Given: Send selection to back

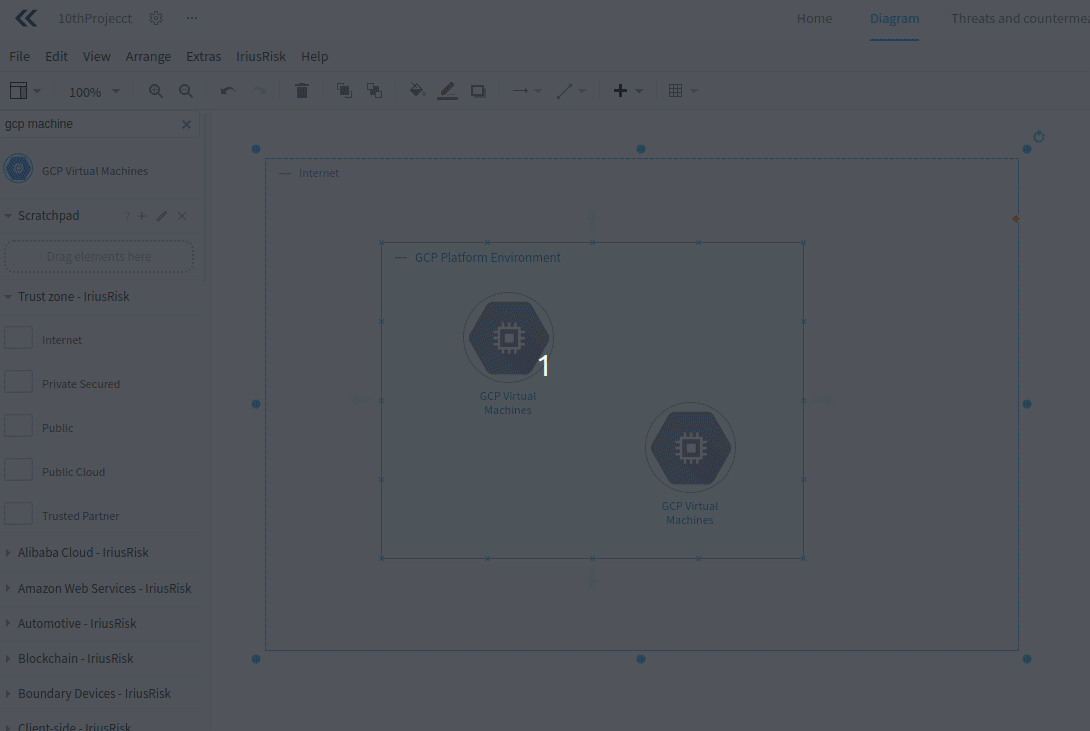Looking at the screenshot, I should [x=374, y=90].
